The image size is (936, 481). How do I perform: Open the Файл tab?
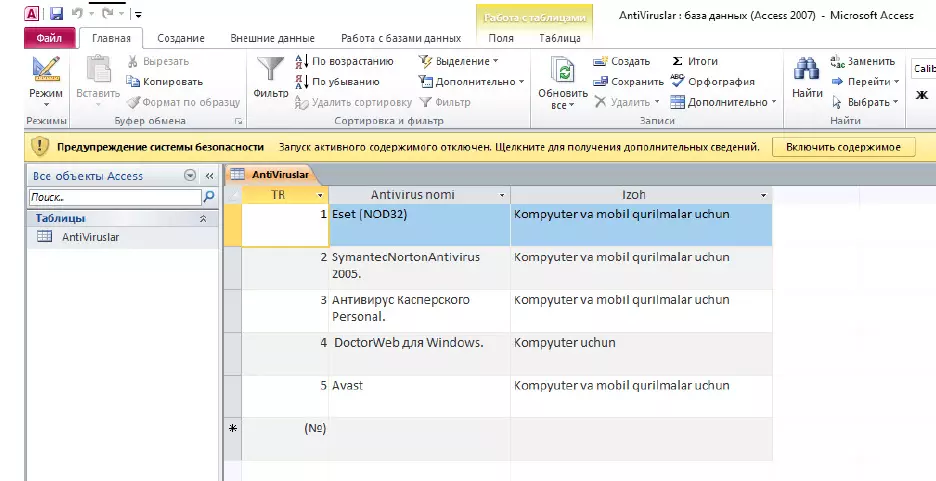point(50,38)
